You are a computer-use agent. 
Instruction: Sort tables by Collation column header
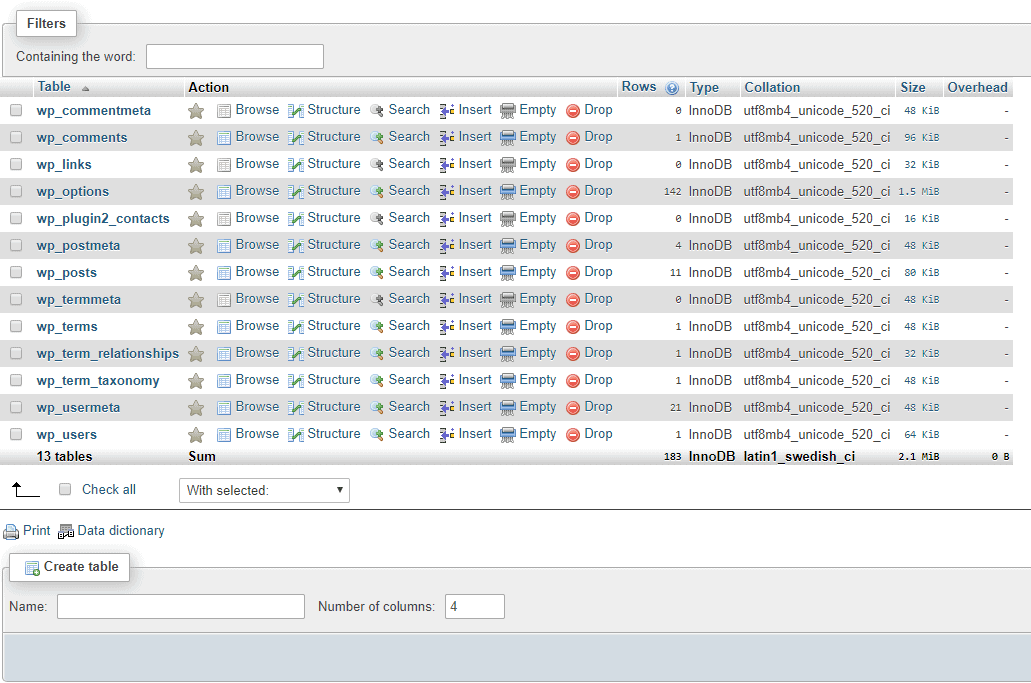tap(772, 87)
